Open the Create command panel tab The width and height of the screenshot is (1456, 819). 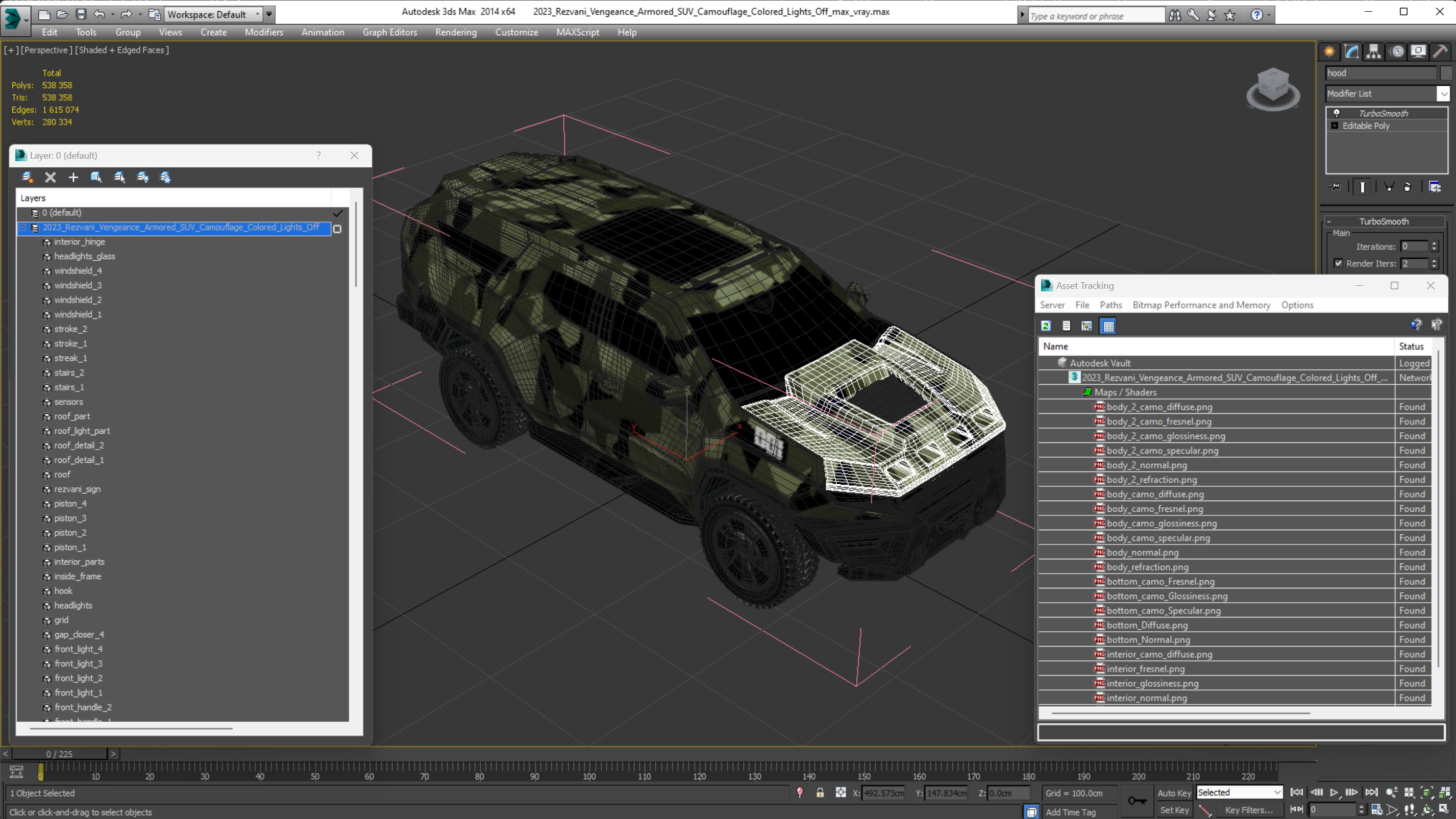point(1329,52)
